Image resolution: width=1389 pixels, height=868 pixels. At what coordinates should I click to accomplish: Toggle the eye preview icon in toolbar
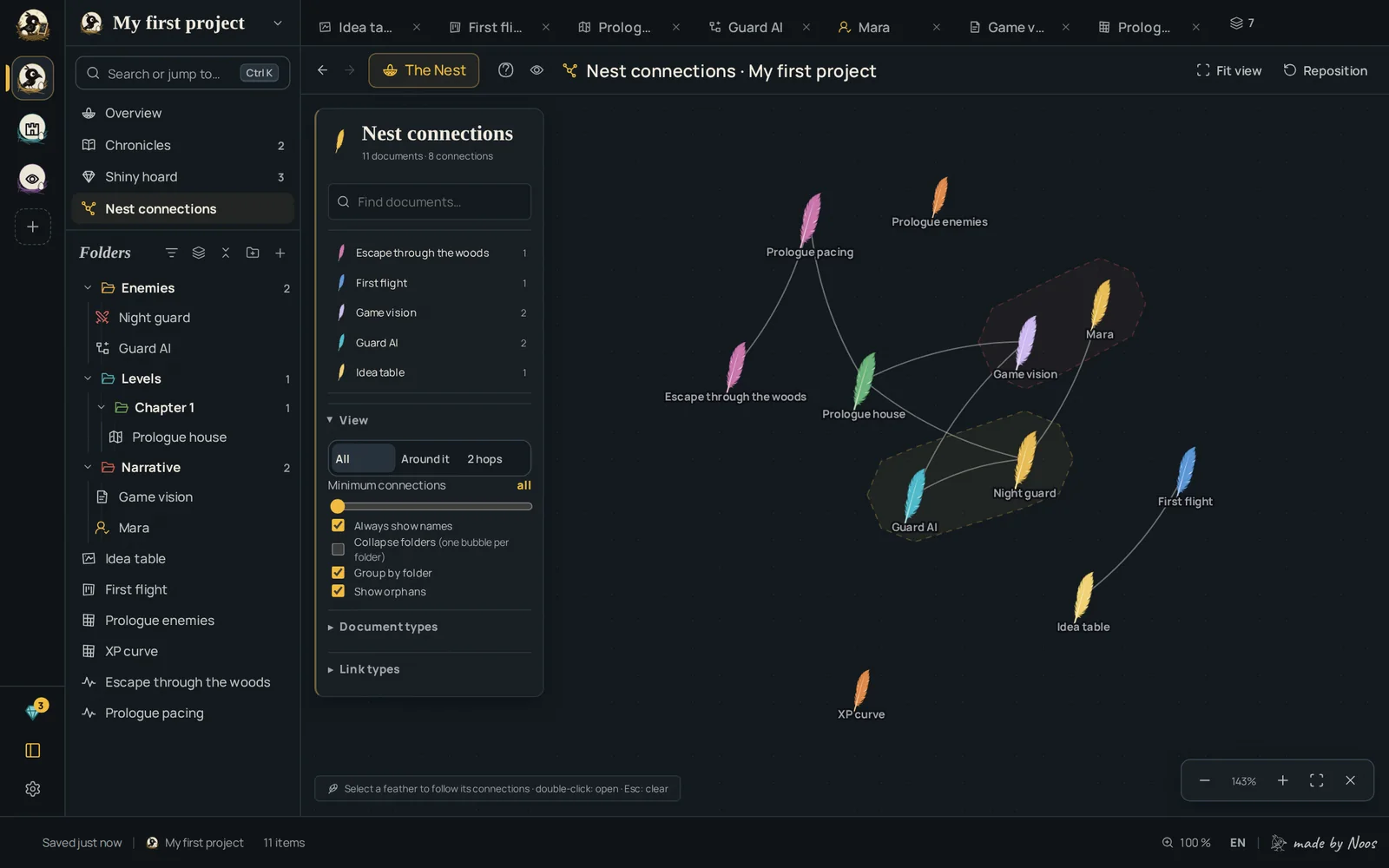537,70
